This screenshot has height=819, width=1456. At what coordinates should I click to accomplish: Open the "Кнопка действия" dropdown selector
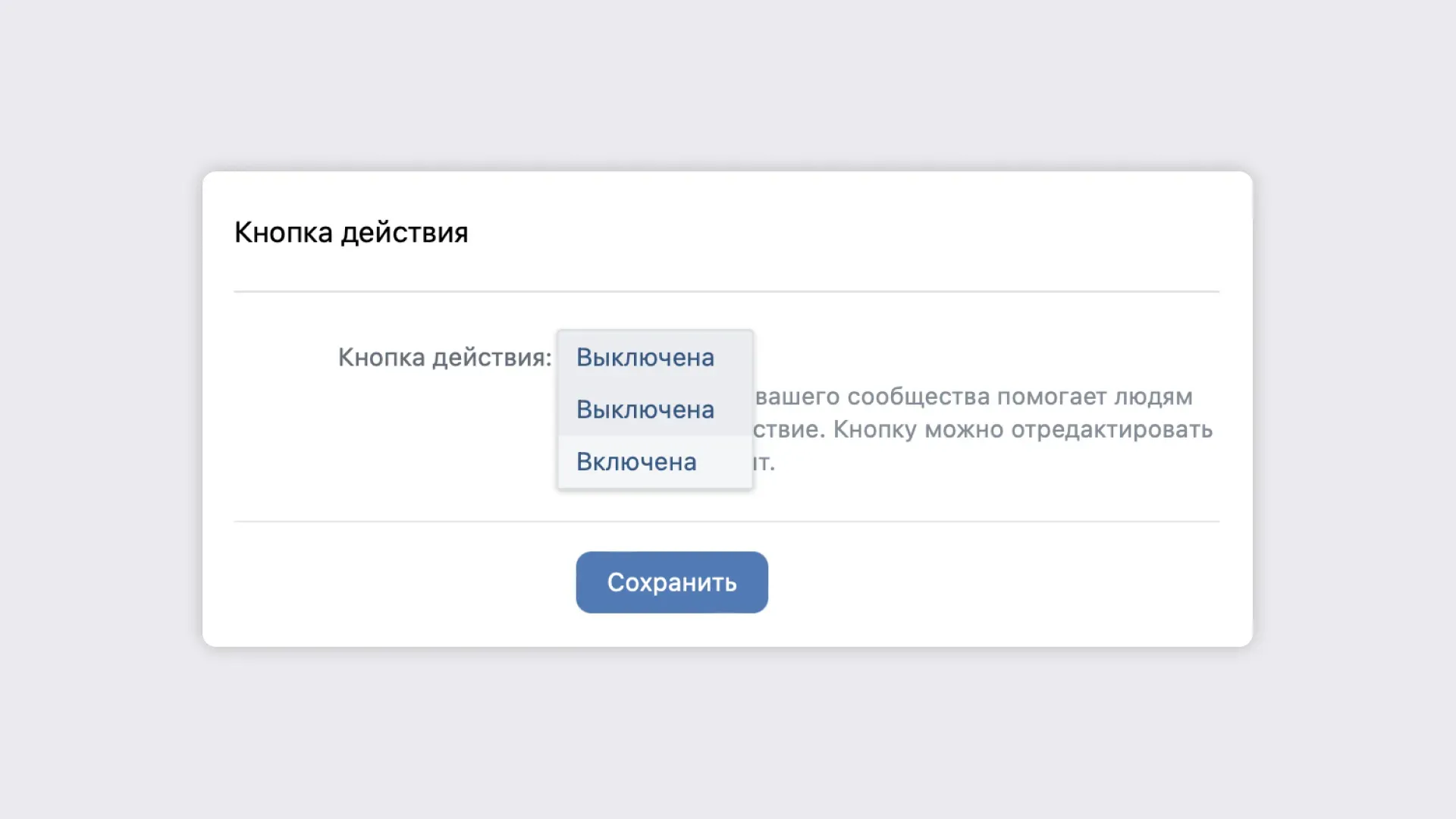645,356
